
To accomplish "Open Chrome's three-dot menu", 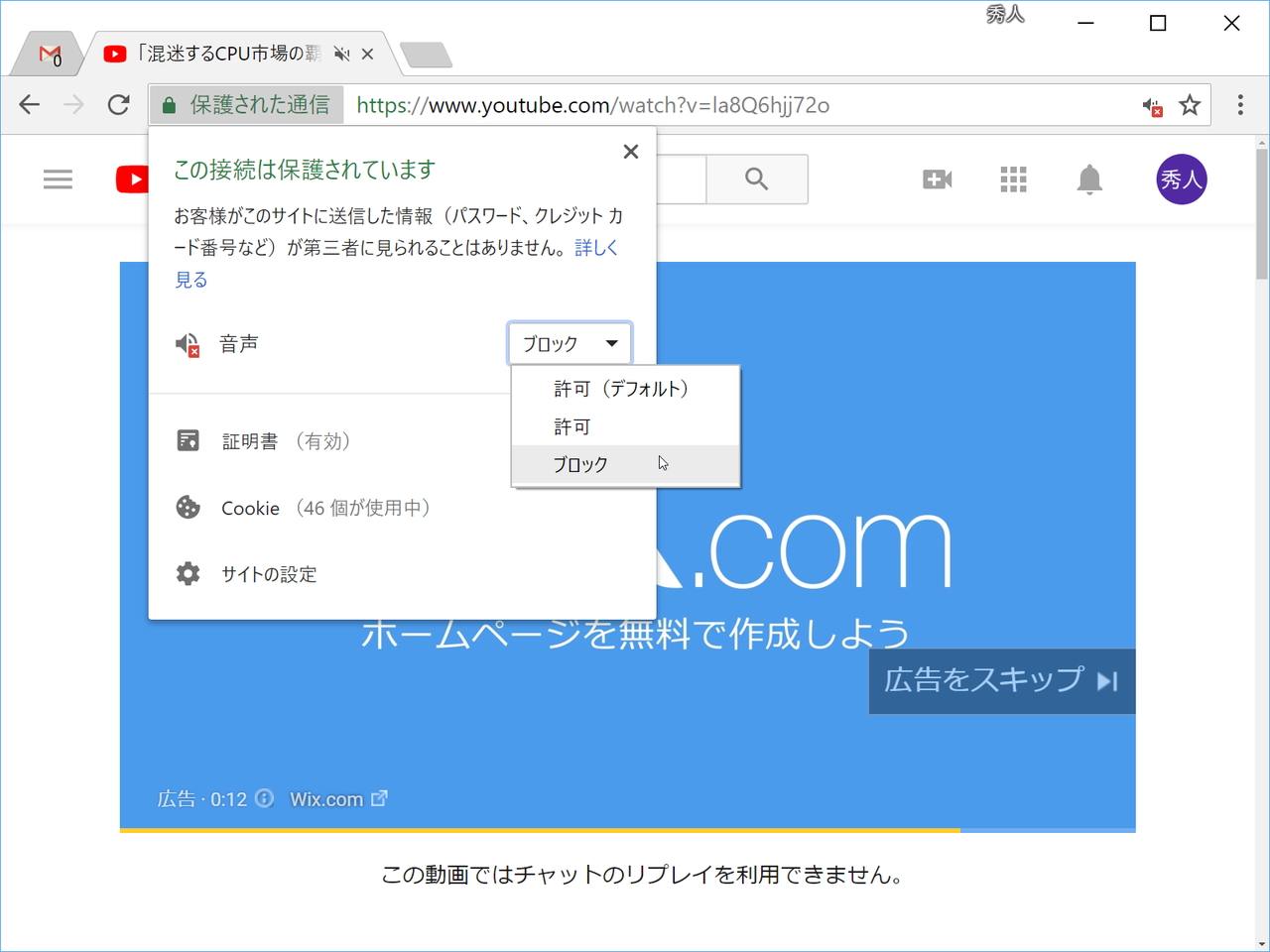I will (1238, 104).
